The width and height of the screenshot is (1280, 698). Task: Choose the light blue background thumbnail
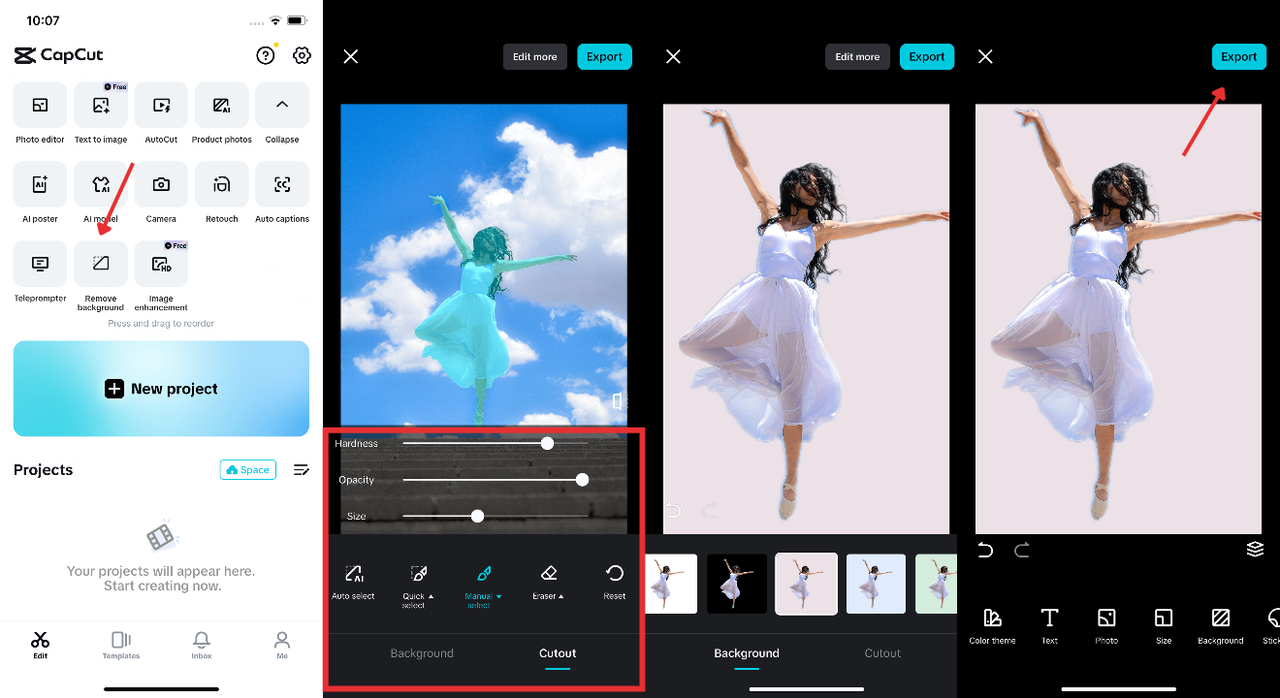pyautogui.click(x=876, y=584)
